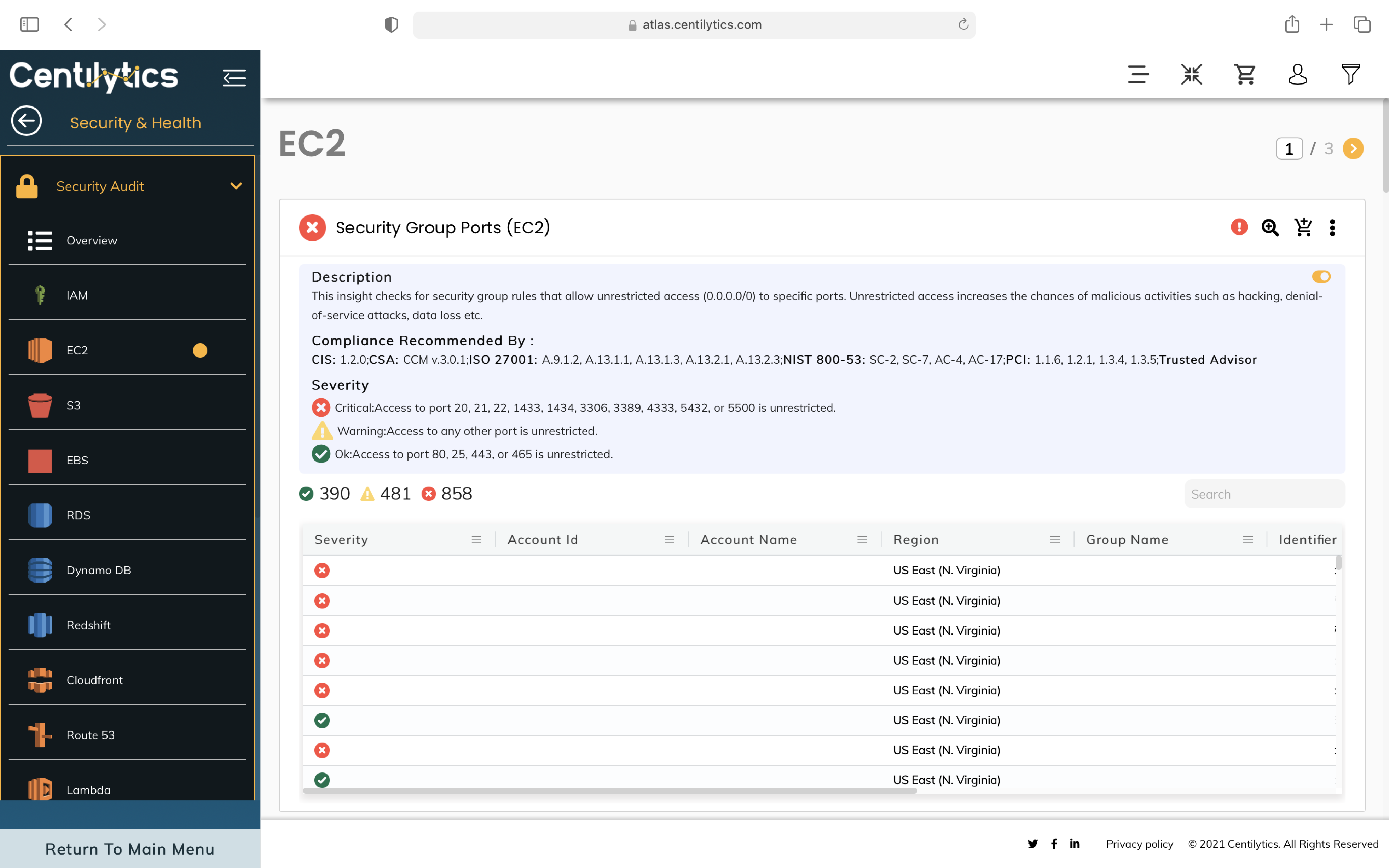Screen dimensions: 1389x868
Task: Collapse the Security Audit section chevron
Action: [236, 186]
